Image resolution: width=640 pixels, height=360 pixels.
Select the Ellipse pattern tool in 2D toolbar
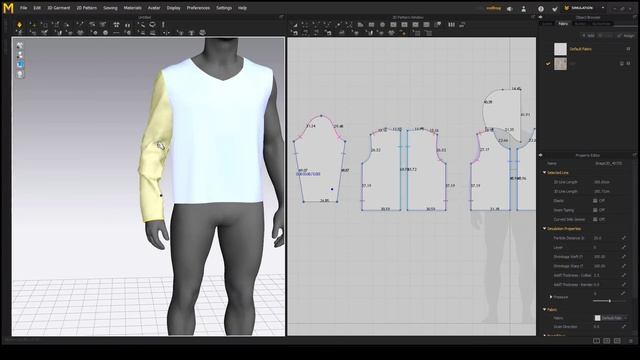[x=382, y=25]
